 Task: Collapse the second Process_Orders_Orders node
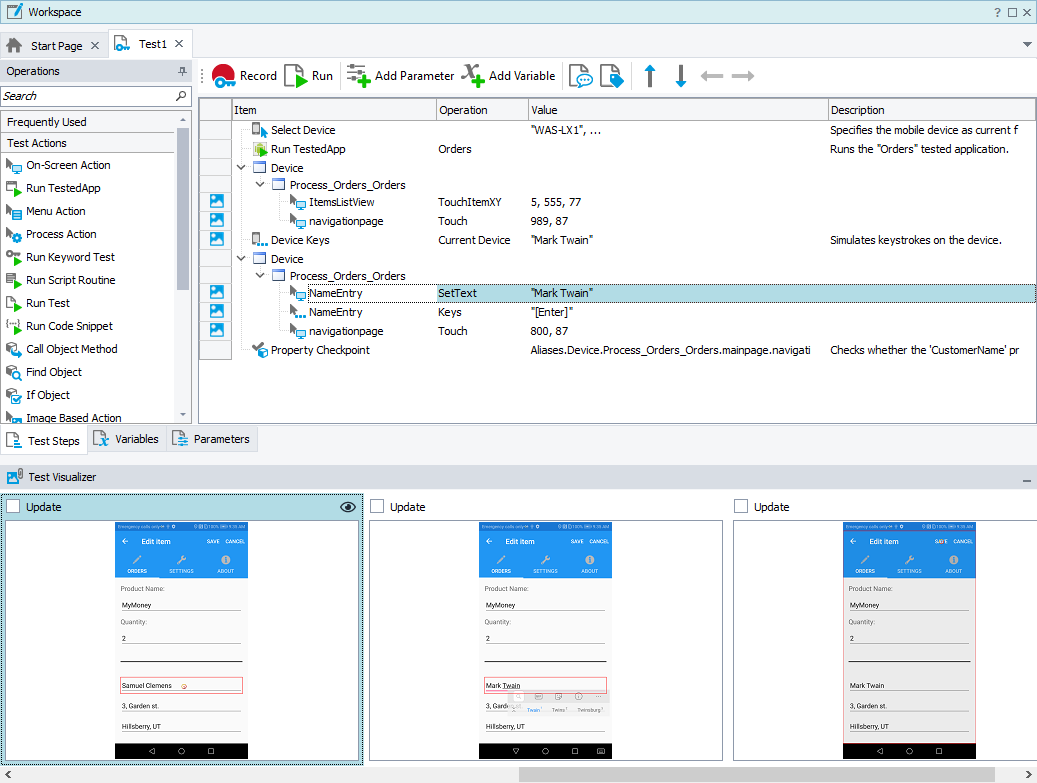[260, 275]
